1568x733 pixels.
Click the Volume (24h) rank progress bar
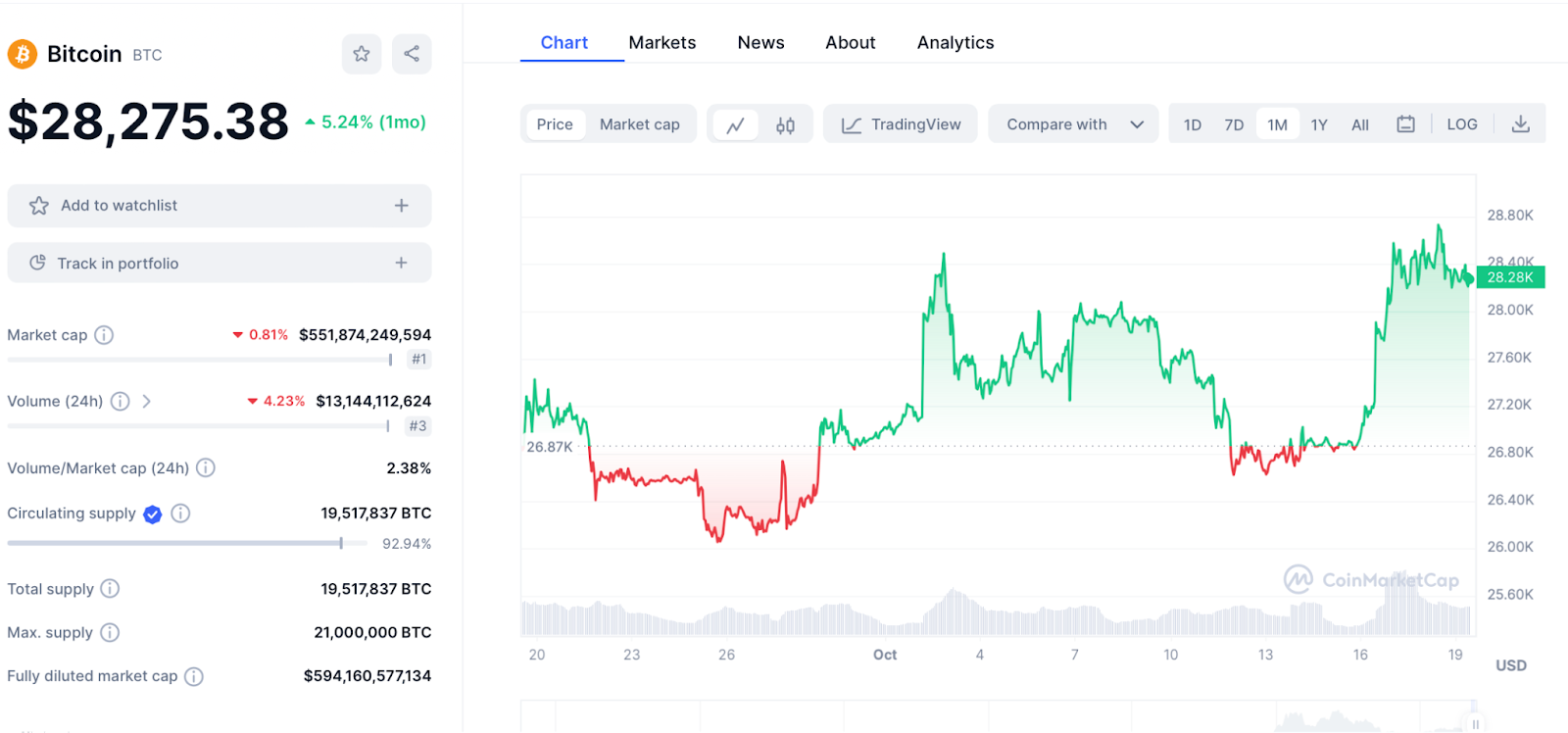200,426
